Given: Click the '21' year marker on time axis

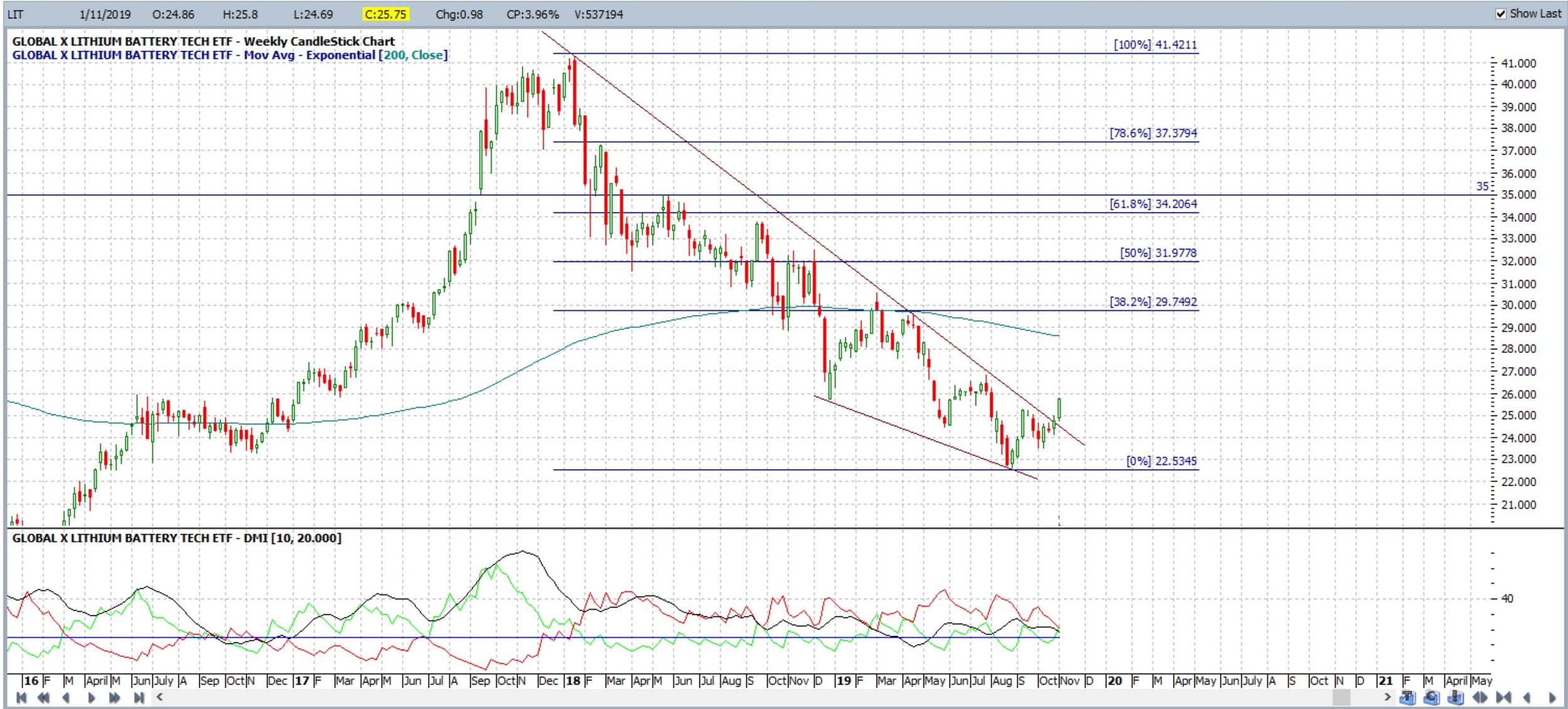Looking at the screenshot, I should click(x=1385, y=681).
